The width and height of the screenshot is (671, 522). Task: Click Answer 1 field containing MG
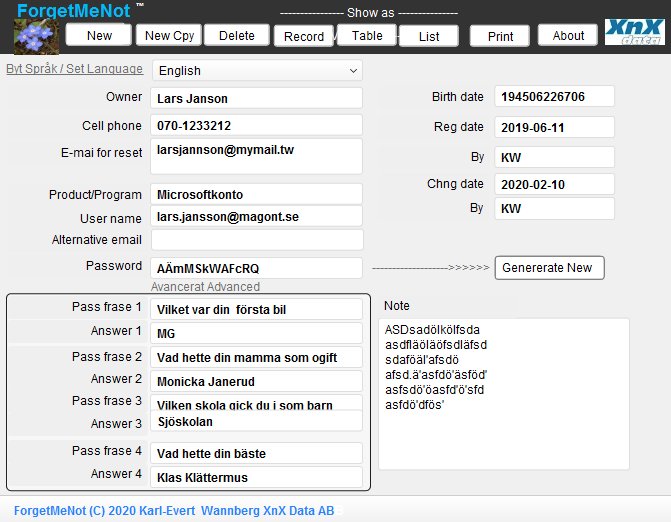coord(256,333)
